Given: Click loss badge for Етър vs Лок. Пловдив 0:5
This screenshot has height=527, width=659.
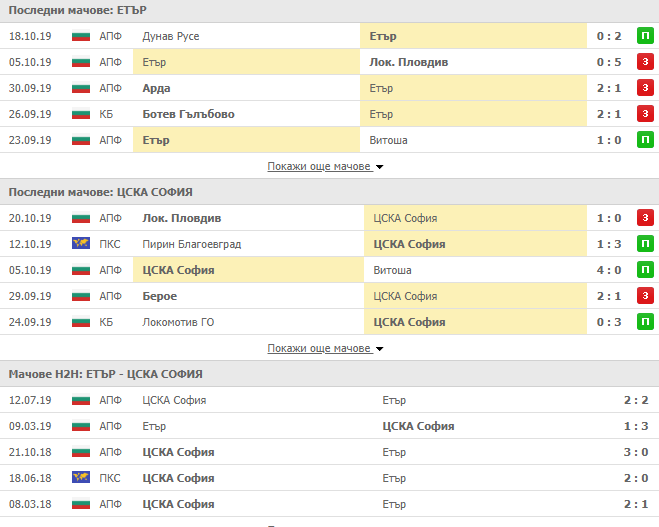Looking at the screenshot, I should 645,62.
